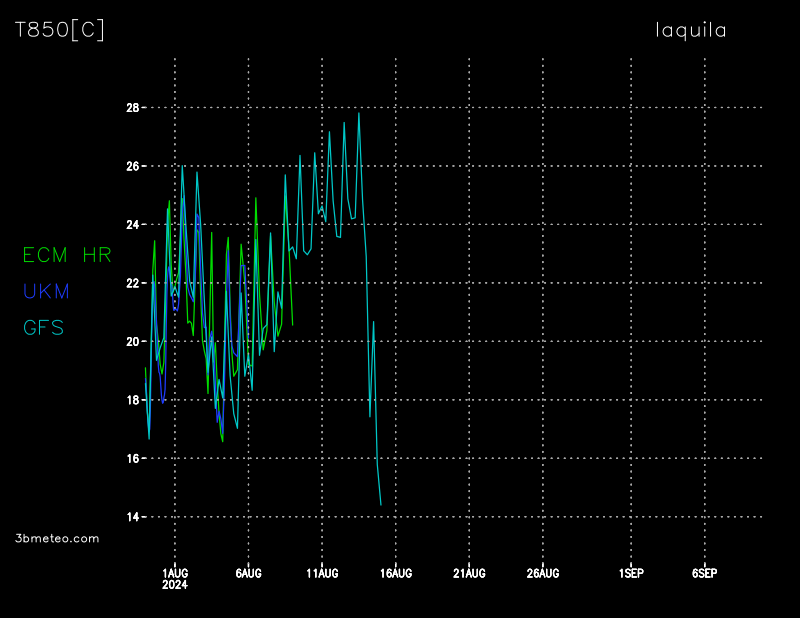Click the GFS line's final low point
This screenshot has width=800, height=618.
[380, 505]
